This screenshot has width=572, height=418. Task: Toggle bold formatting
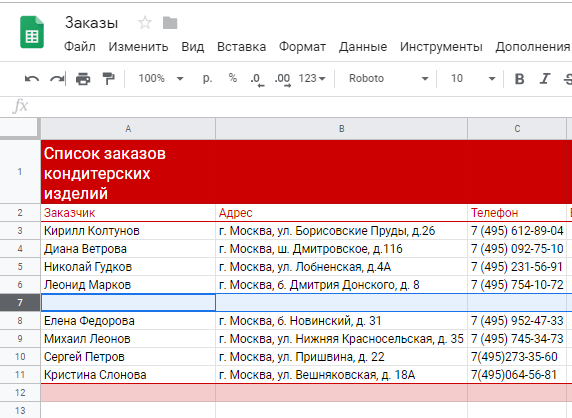pos(519,79)
